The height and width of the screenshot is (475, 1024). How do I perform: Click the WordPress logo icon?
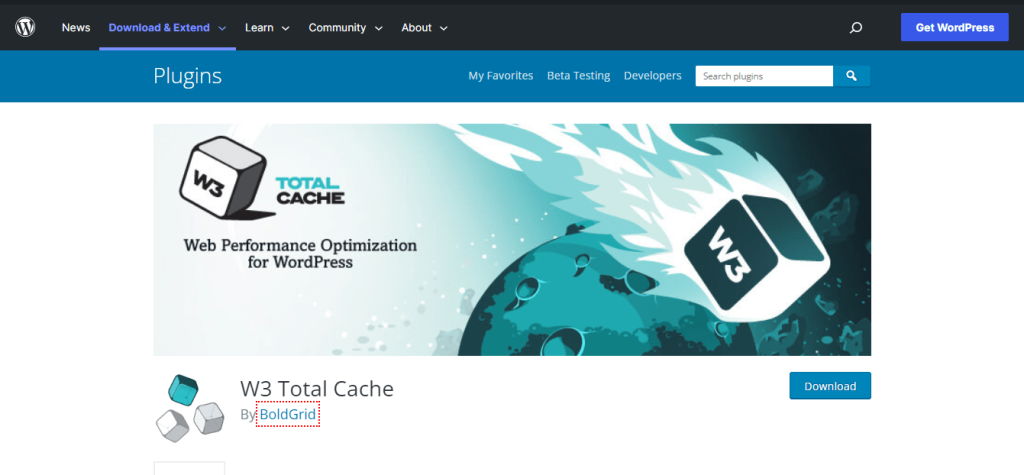(x=25, y=27)
